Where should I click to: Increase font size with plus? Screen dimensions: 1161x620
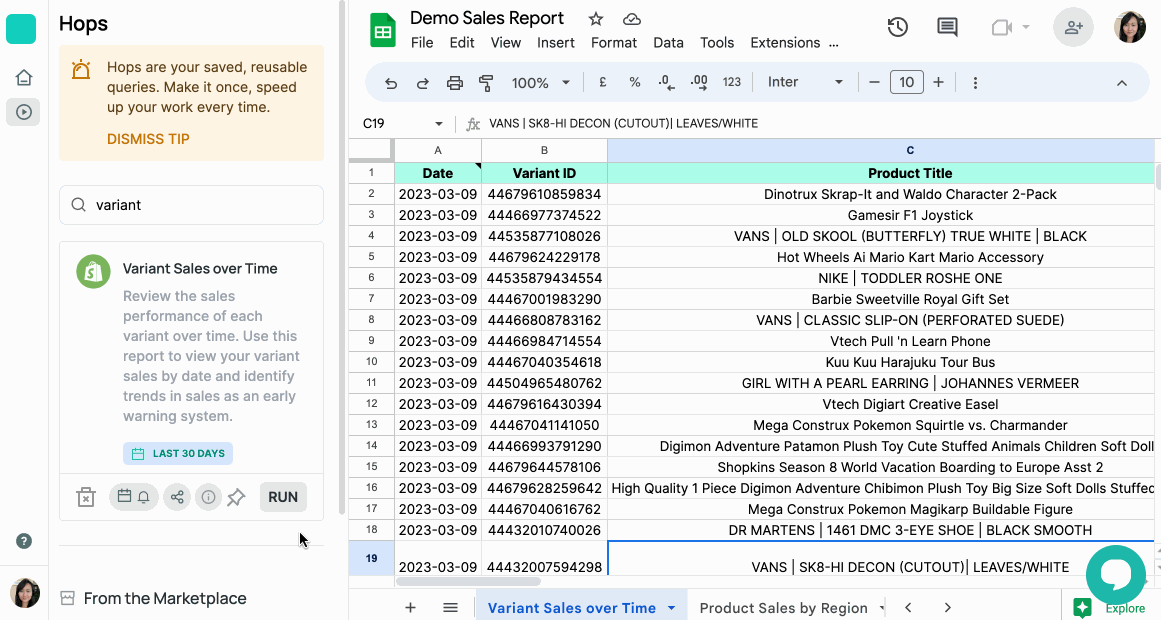tap(939, 82)
